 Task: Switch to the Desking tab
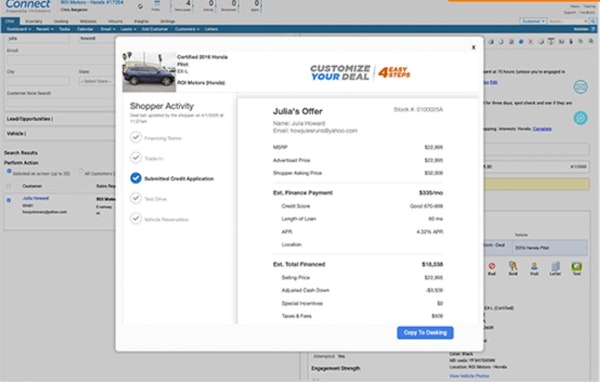pos(61,21)
